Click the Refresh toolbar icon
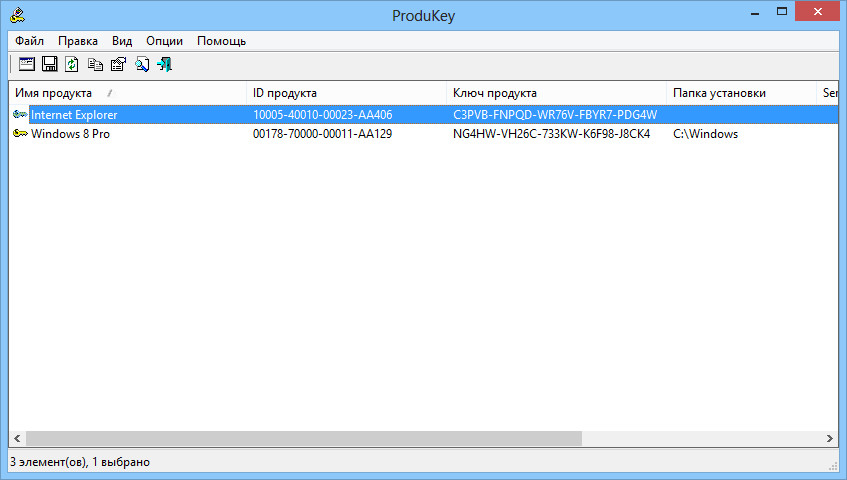The height and width of the screenshot is (480, 847). coord(72,64)
